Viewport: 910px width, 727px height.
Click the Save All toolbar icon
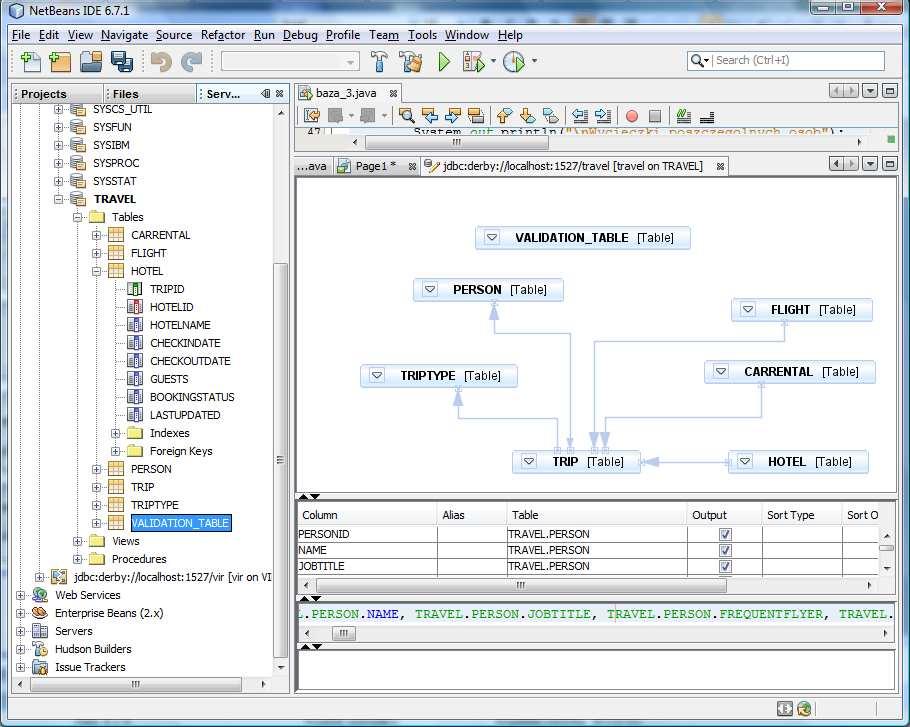pyautogui.click(x=122, y=62)
